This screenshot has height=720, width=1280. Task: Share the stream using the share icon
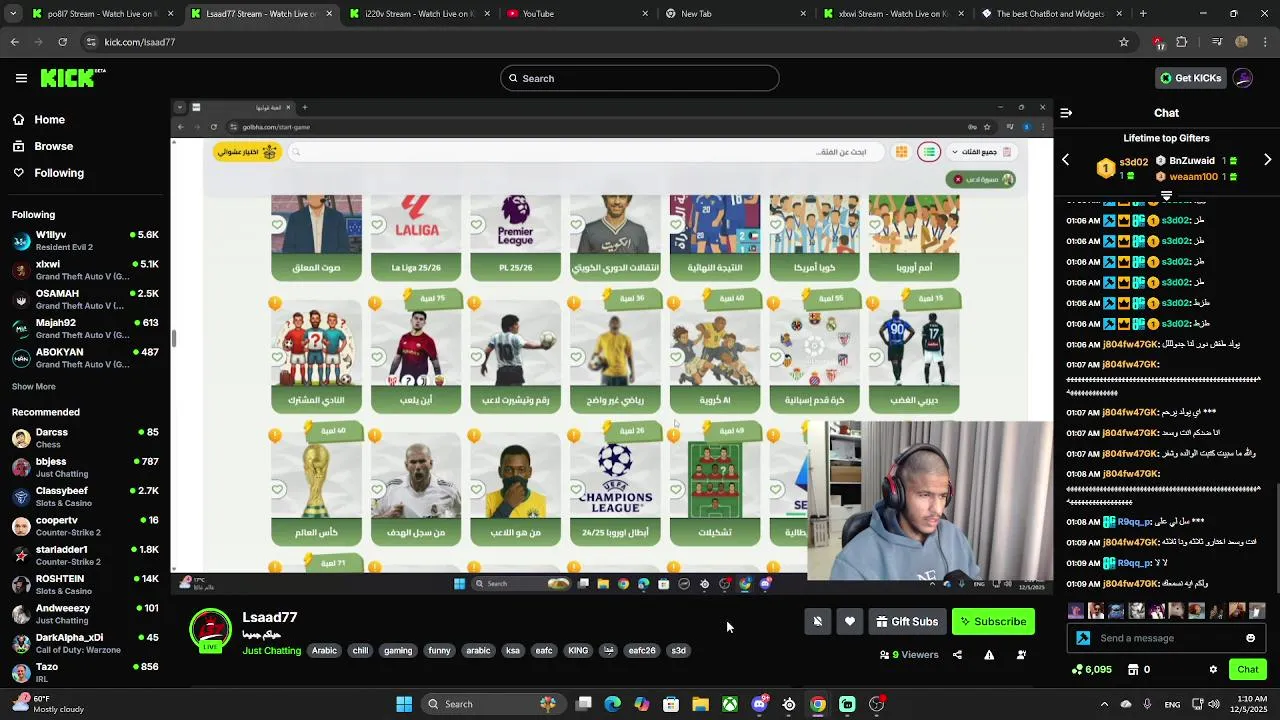(x=957, y=655)
